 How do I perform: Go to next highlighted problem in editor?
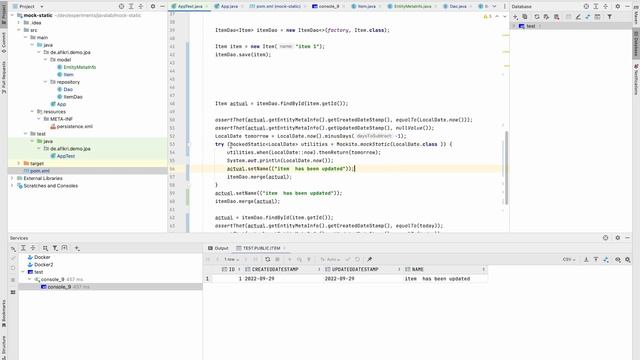(504, 17)
